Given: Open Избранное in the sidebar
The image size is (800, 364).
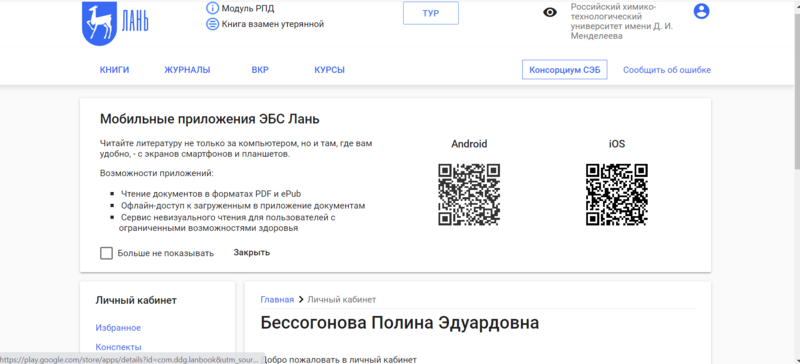Looking at the screenshot, I should (x=118, y=328).
